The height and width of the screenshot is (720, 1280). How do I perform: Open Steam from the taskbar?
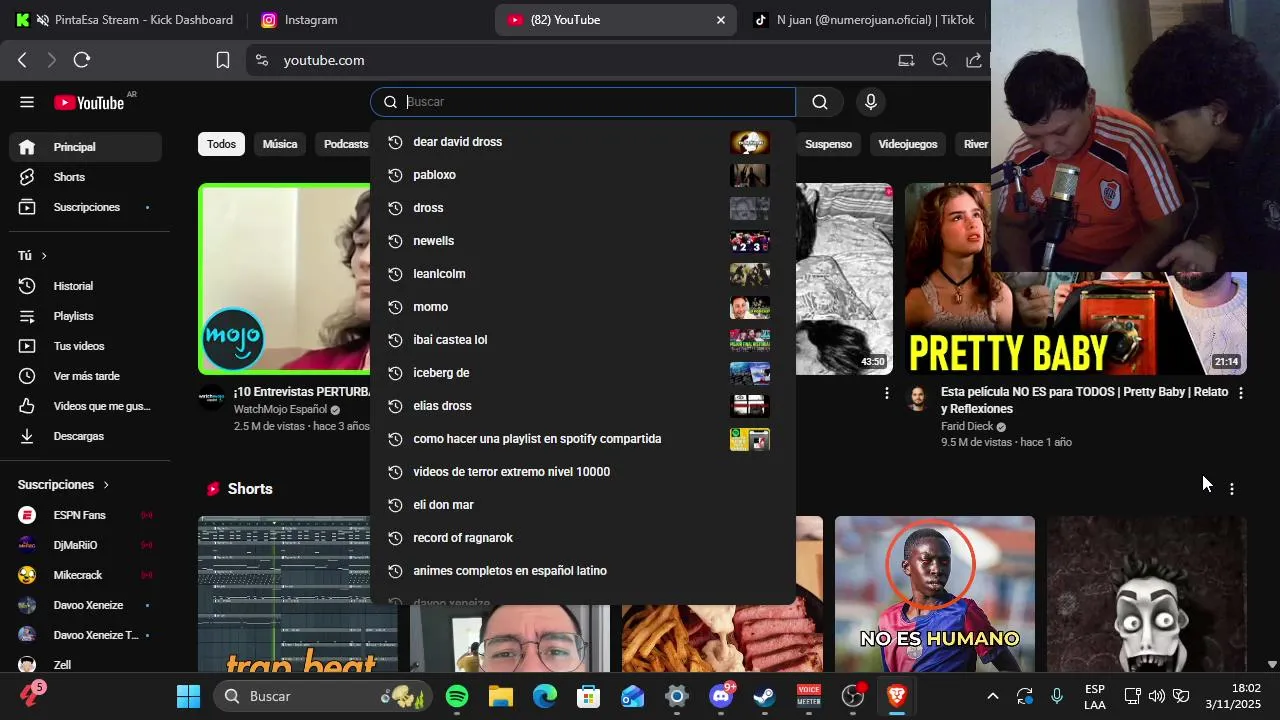tap(765, 696)
